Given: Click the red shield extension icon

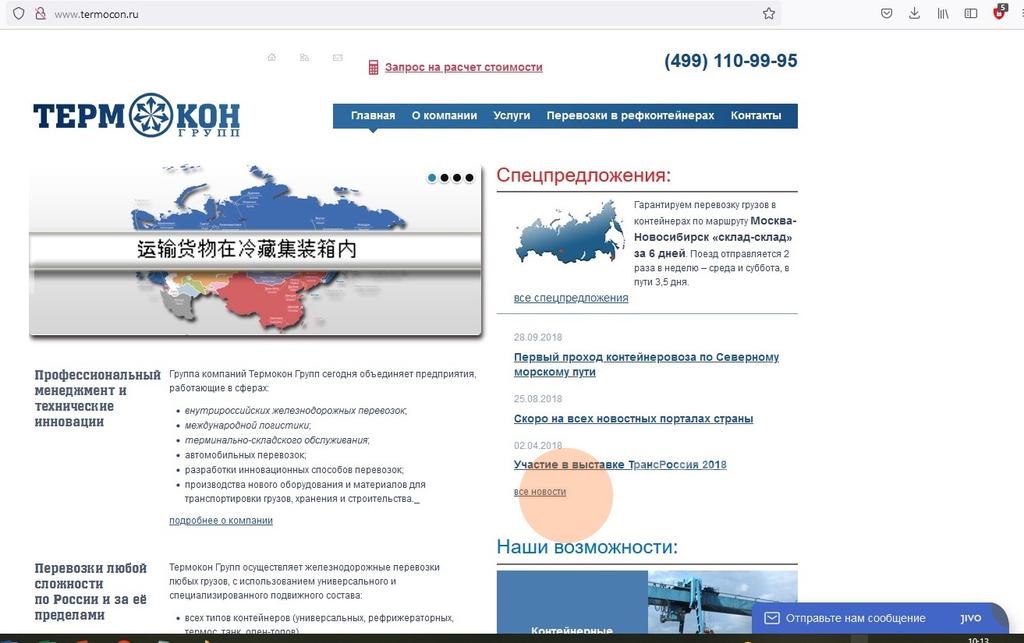Looking at the screenshot, I should (999, 13).
